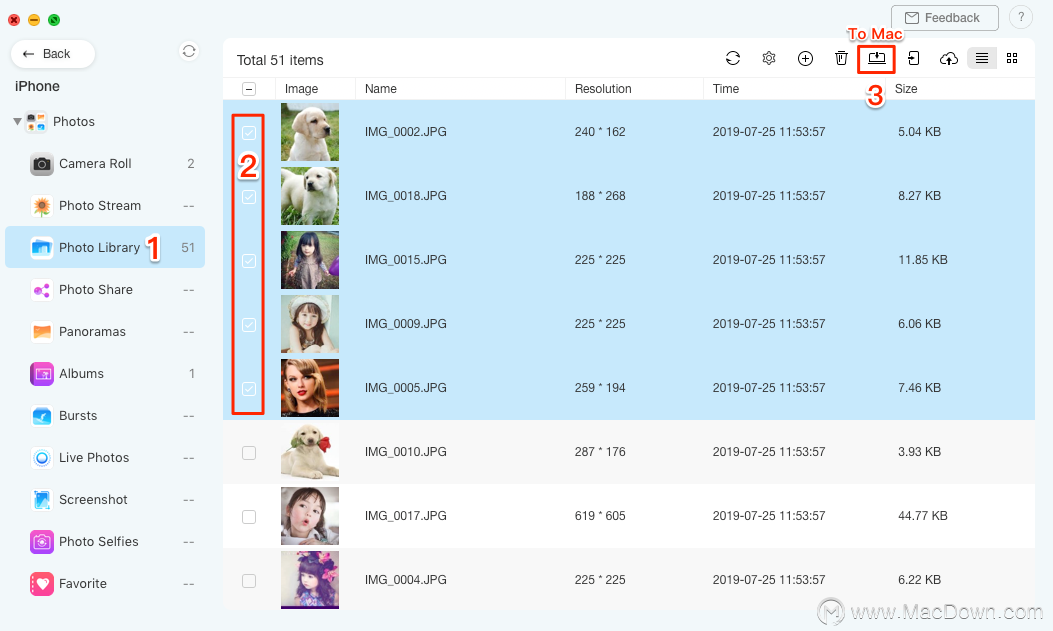Click the Feedback button
The height and width of the screenshot is (631, 1053).
[944, 18]
